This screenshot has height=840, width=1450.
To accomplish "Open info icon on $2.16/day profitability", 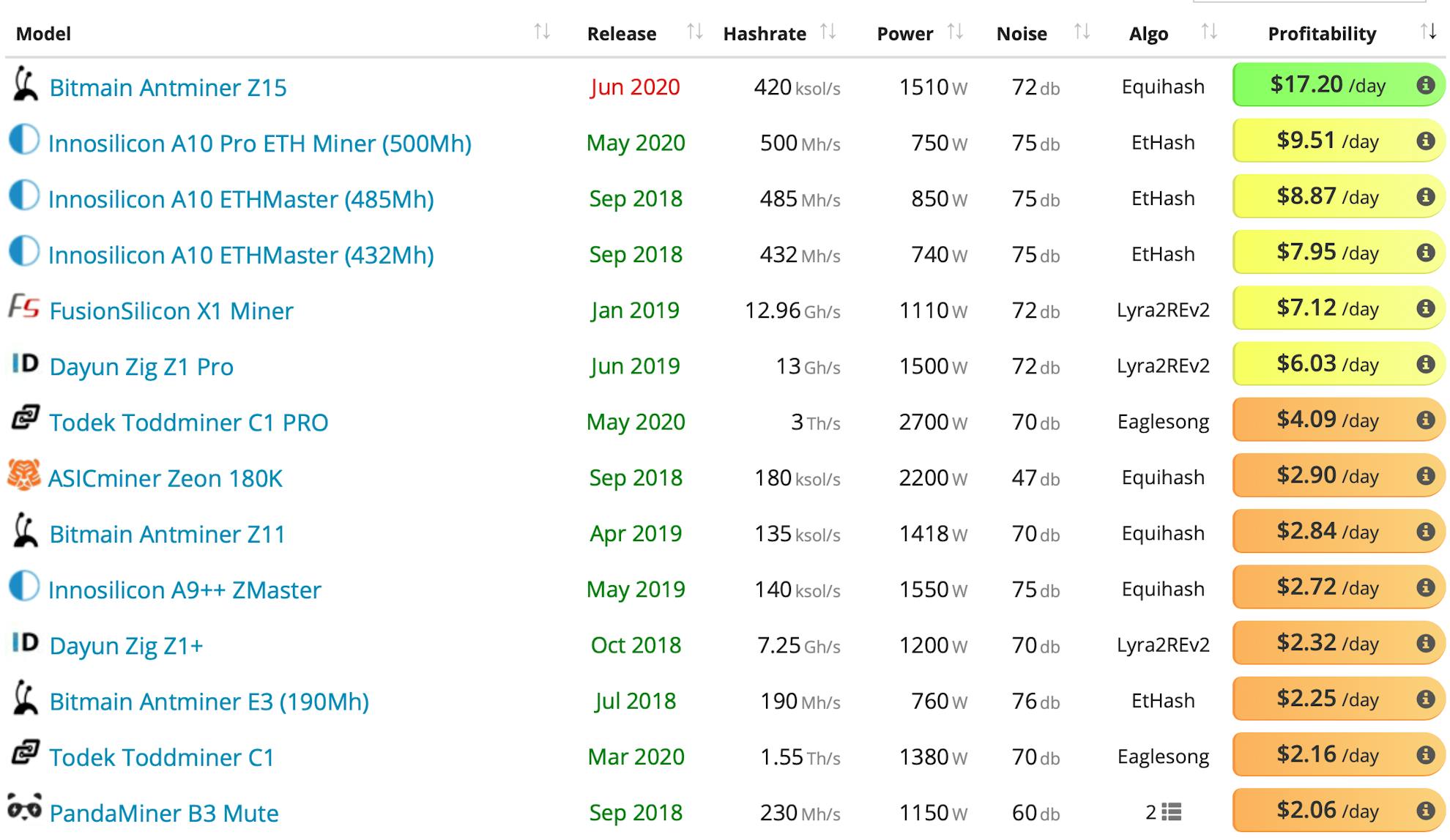I will click(1425, 754).
